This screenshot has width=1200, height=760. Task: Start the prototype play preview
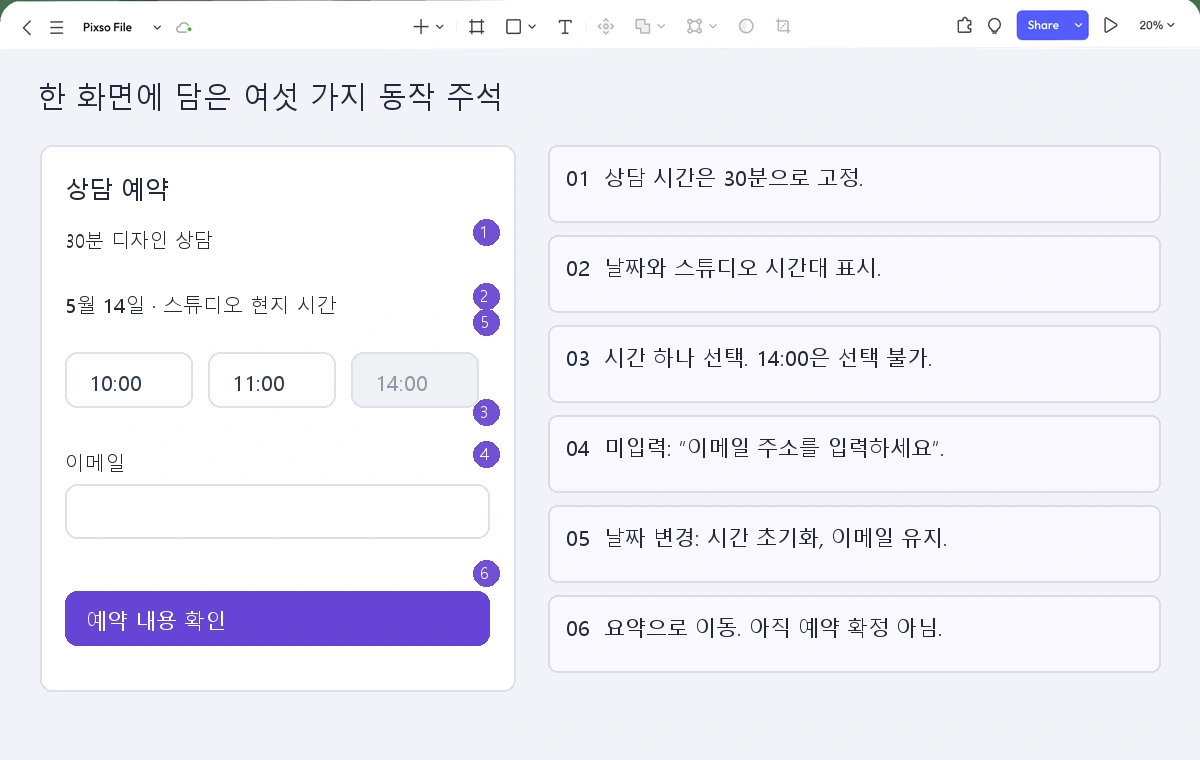pos(1110,26)
